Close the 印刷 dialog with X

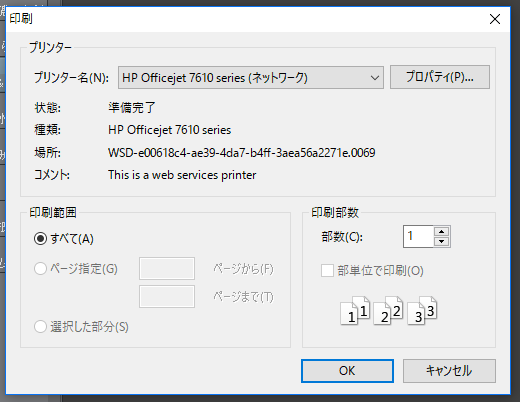coord(495,19)
